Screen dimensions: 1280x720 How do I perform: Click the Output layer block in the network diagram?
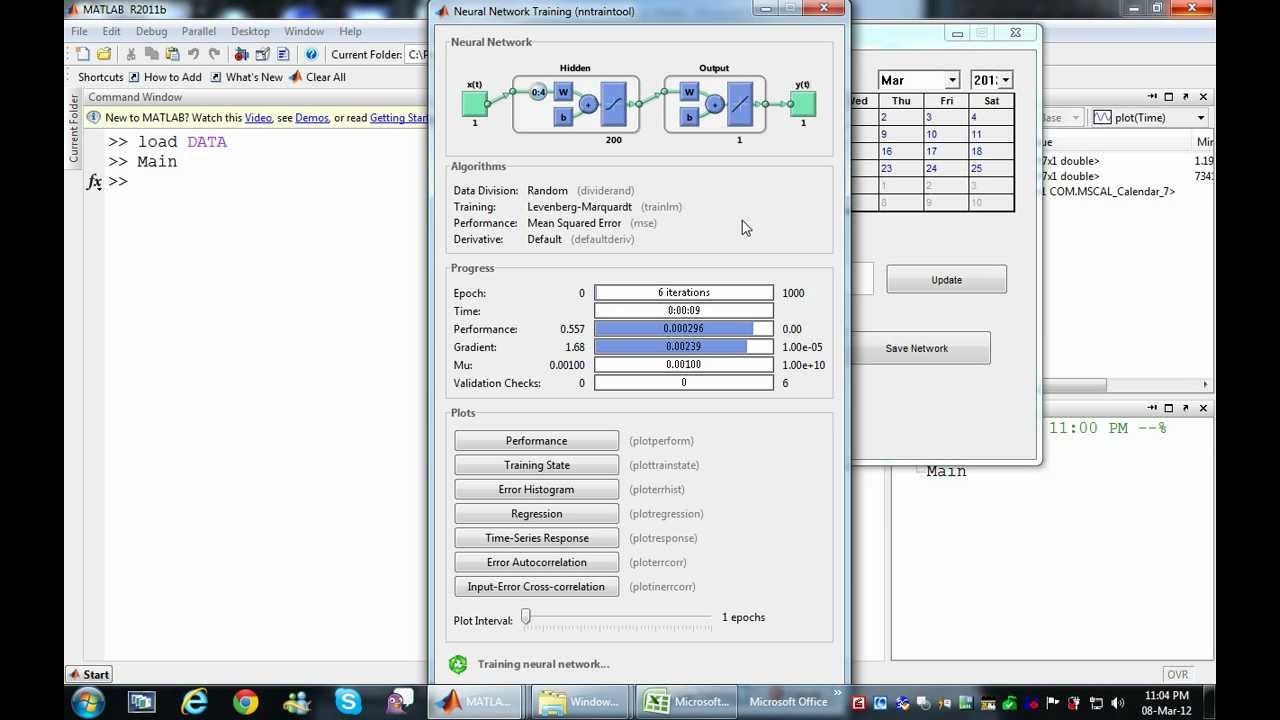(715, 104)
